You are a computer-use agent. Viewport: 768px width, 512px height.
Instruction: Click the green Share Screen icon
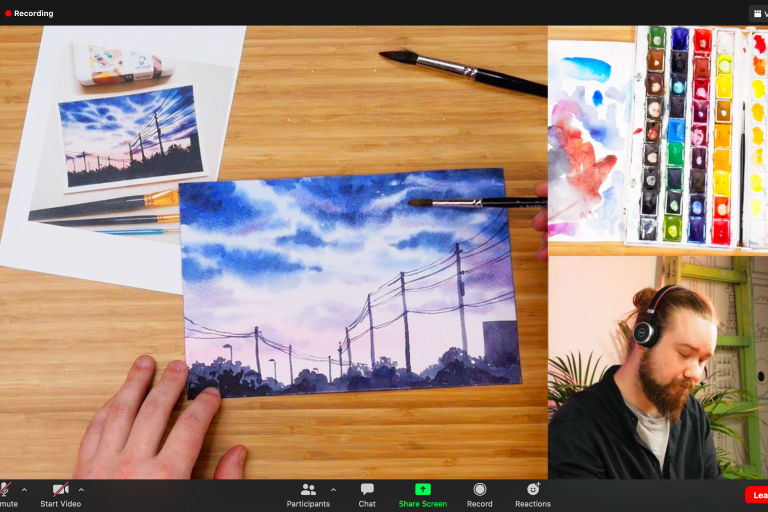pyautogui.click(x=422, y=489)
